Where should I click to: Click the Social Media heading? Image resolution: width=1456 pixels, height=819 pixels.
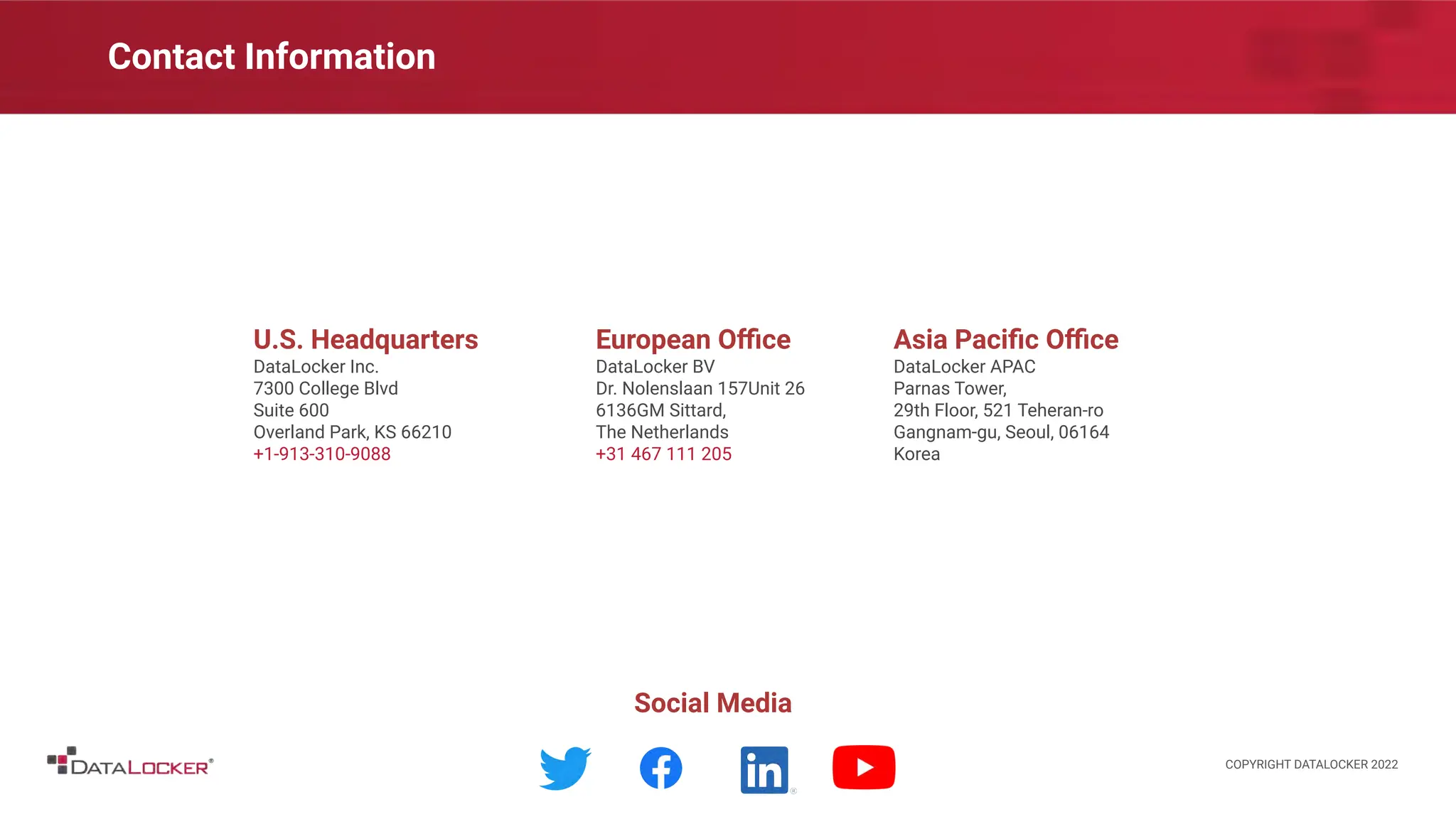pos(713,703)
